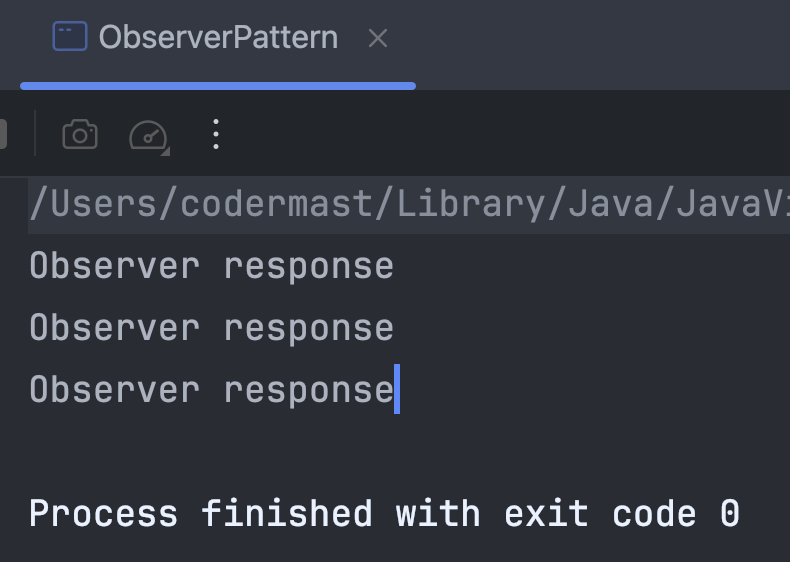Expand the profiler icon's small dropdown arrow
790x562 pixels.
165,151
